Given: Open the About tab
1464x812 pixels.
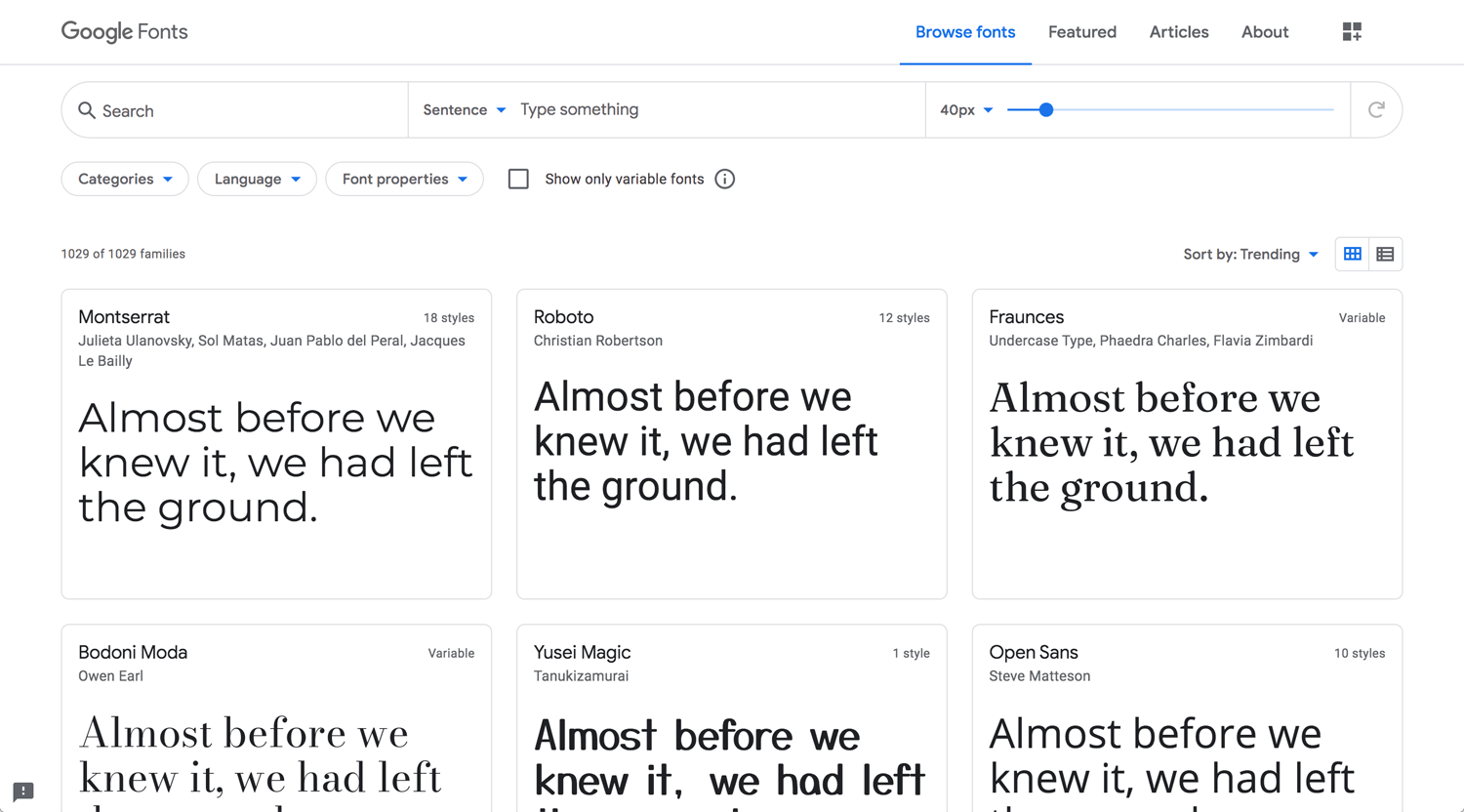Looking at the screenshot, I should 1265,32.
